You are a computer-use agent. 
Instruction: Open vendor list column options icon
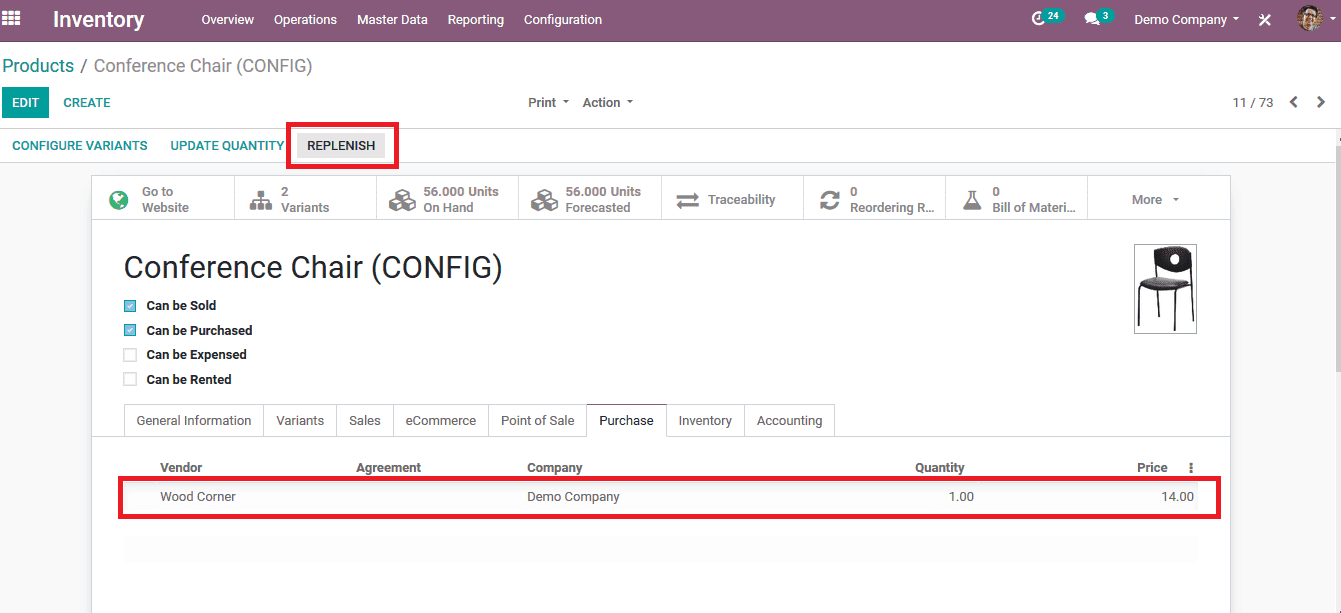point(1190,468)
